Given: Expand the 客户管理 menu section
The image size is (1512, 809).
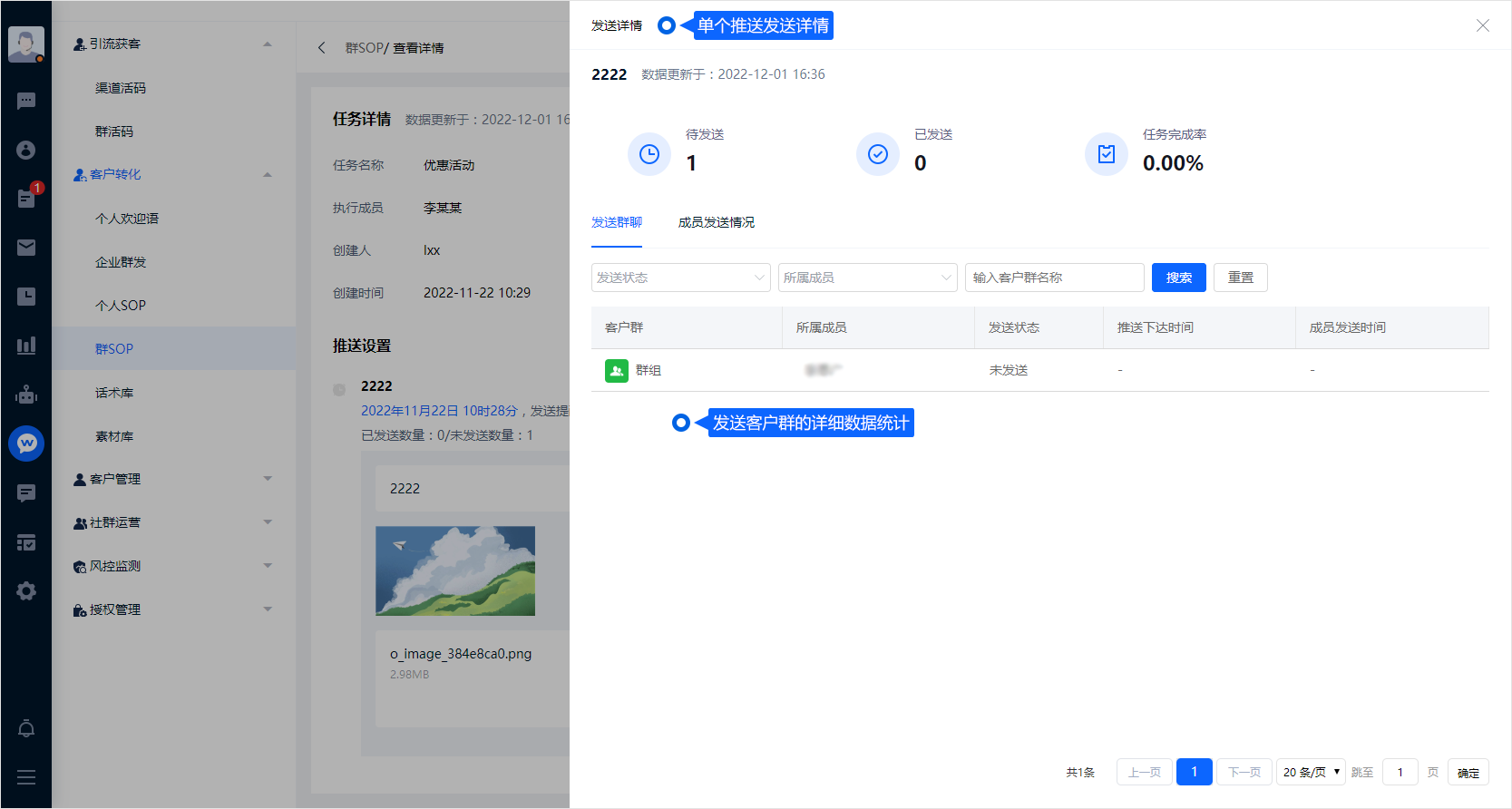Looking at the screenshot, I should (172, 479).
